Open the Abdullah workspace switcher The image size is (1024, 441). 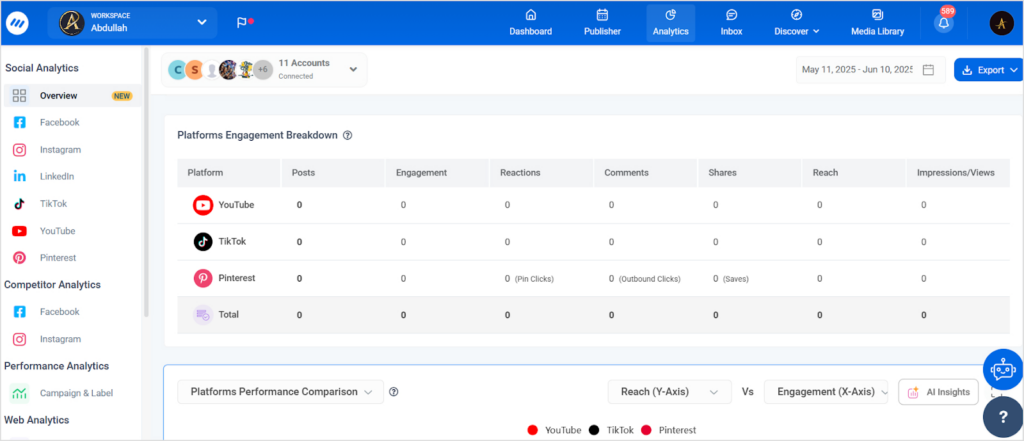click(x=133, y=23)
